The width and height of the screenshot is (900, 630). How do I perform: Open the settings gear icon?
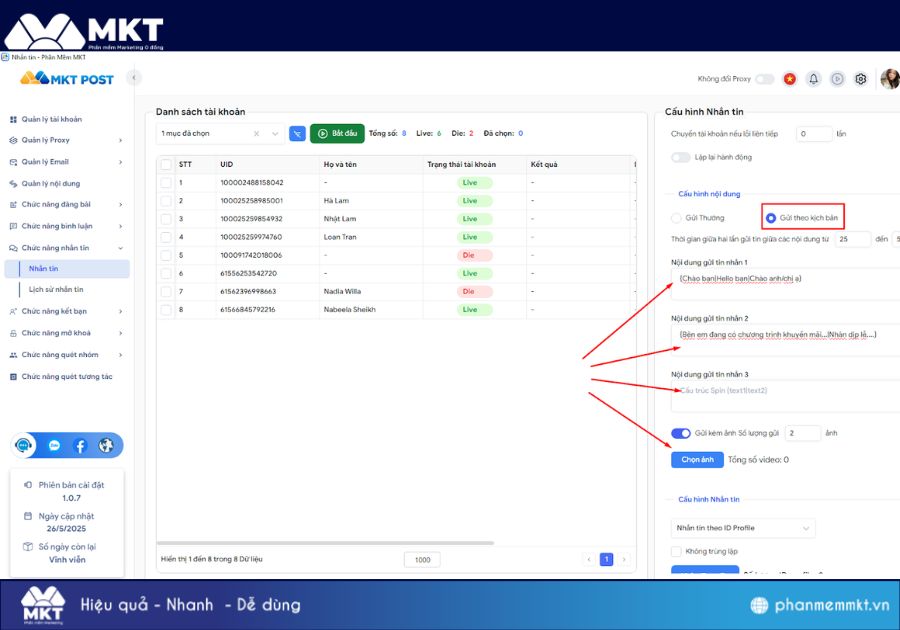860,78
